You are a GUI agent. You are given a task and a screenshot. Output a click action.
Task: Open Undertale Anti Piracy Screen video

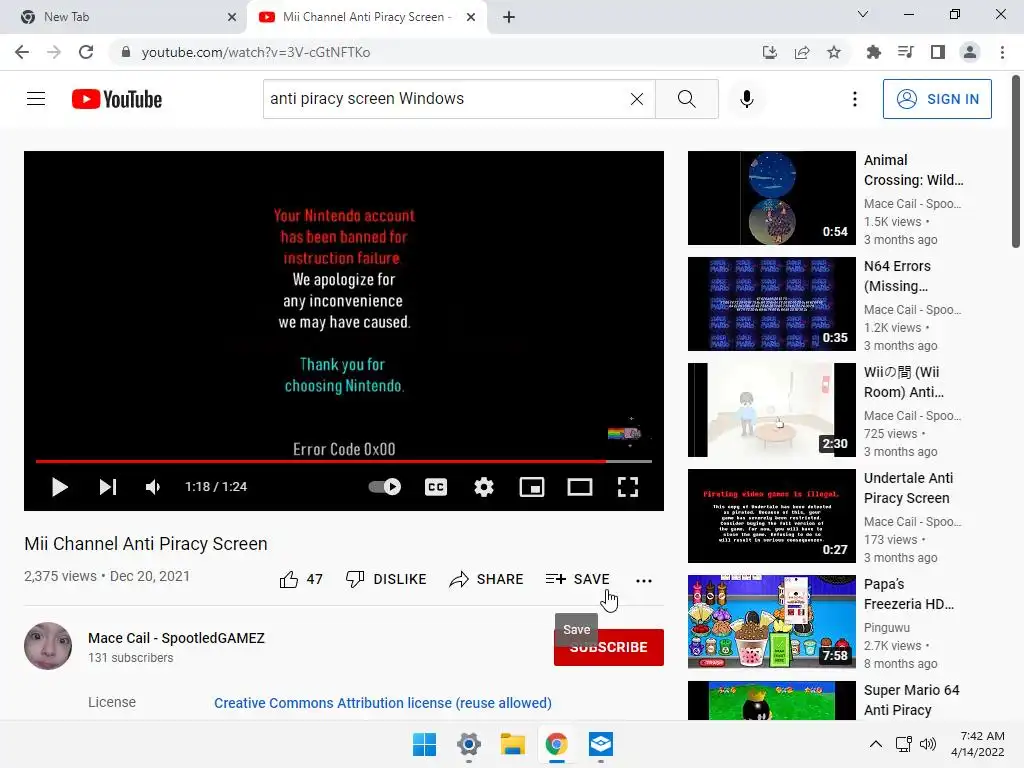click(771, 516)
